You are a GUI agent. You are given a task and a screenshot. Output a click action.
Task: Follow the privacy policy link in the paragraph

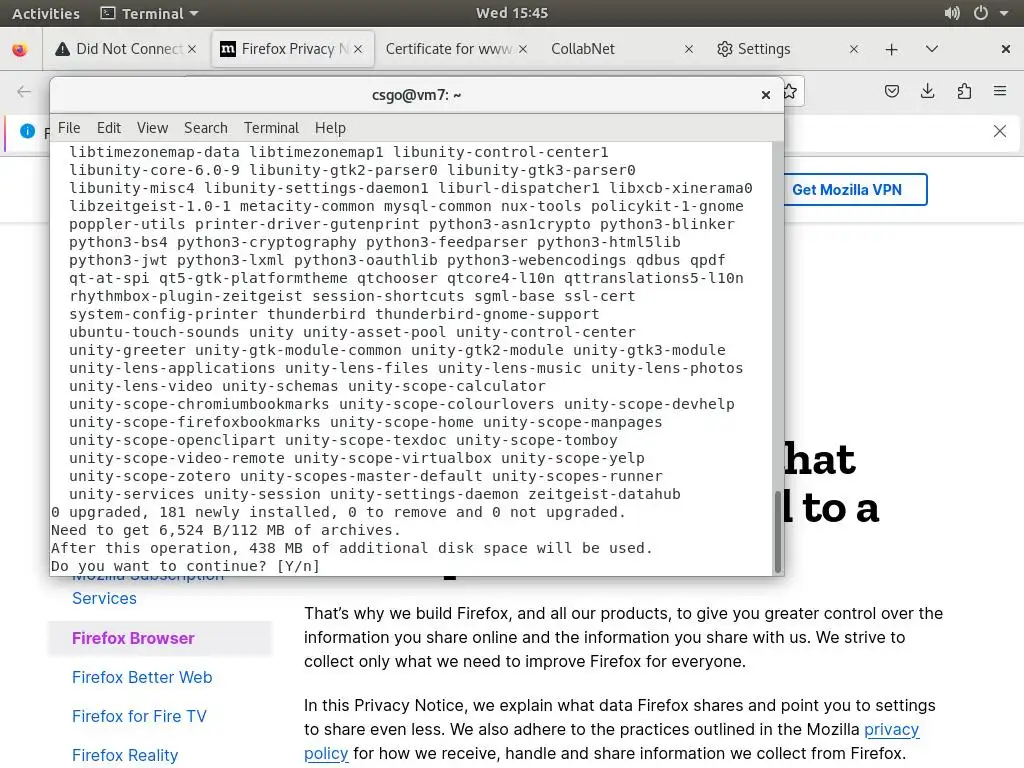click(x=891, y=729)
